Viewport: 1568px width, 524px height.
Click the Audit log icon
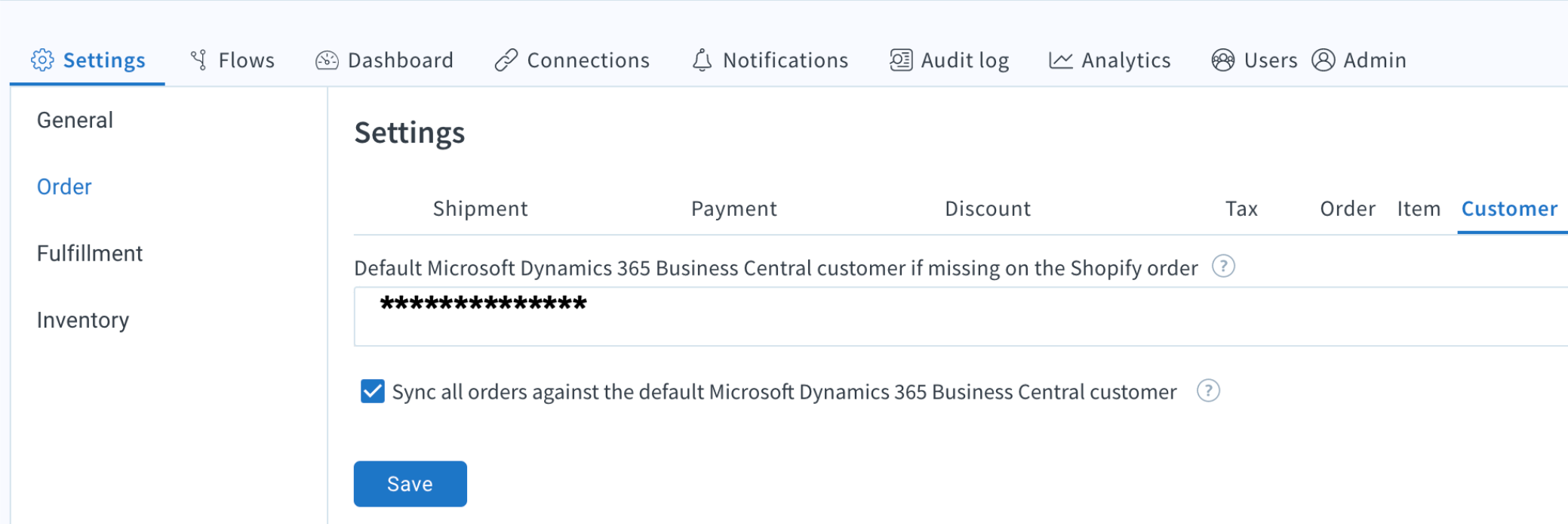(x=901, y=60)
